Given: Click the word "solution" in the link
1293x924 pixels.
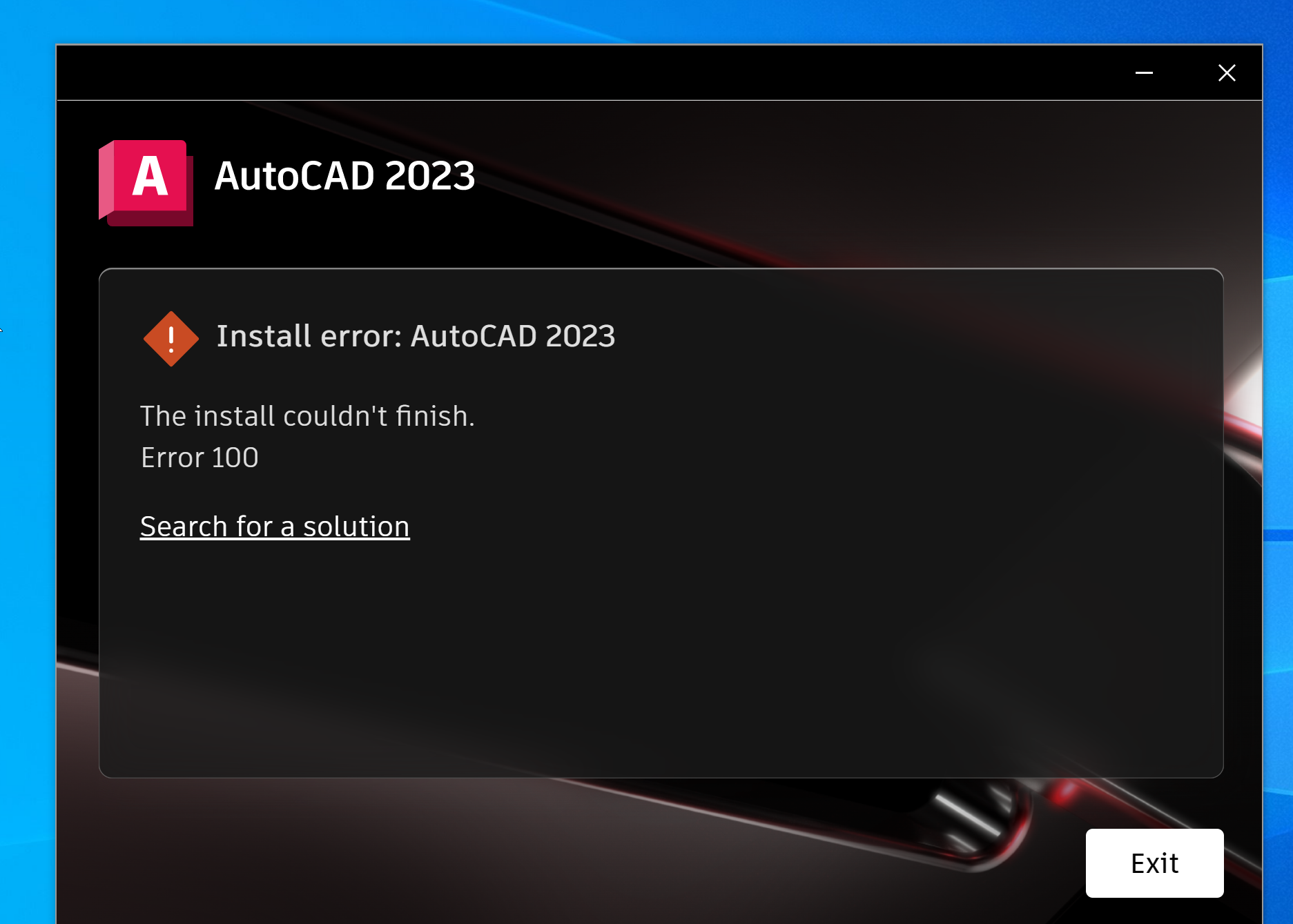Looking at the screenshot, I should 356,527.
